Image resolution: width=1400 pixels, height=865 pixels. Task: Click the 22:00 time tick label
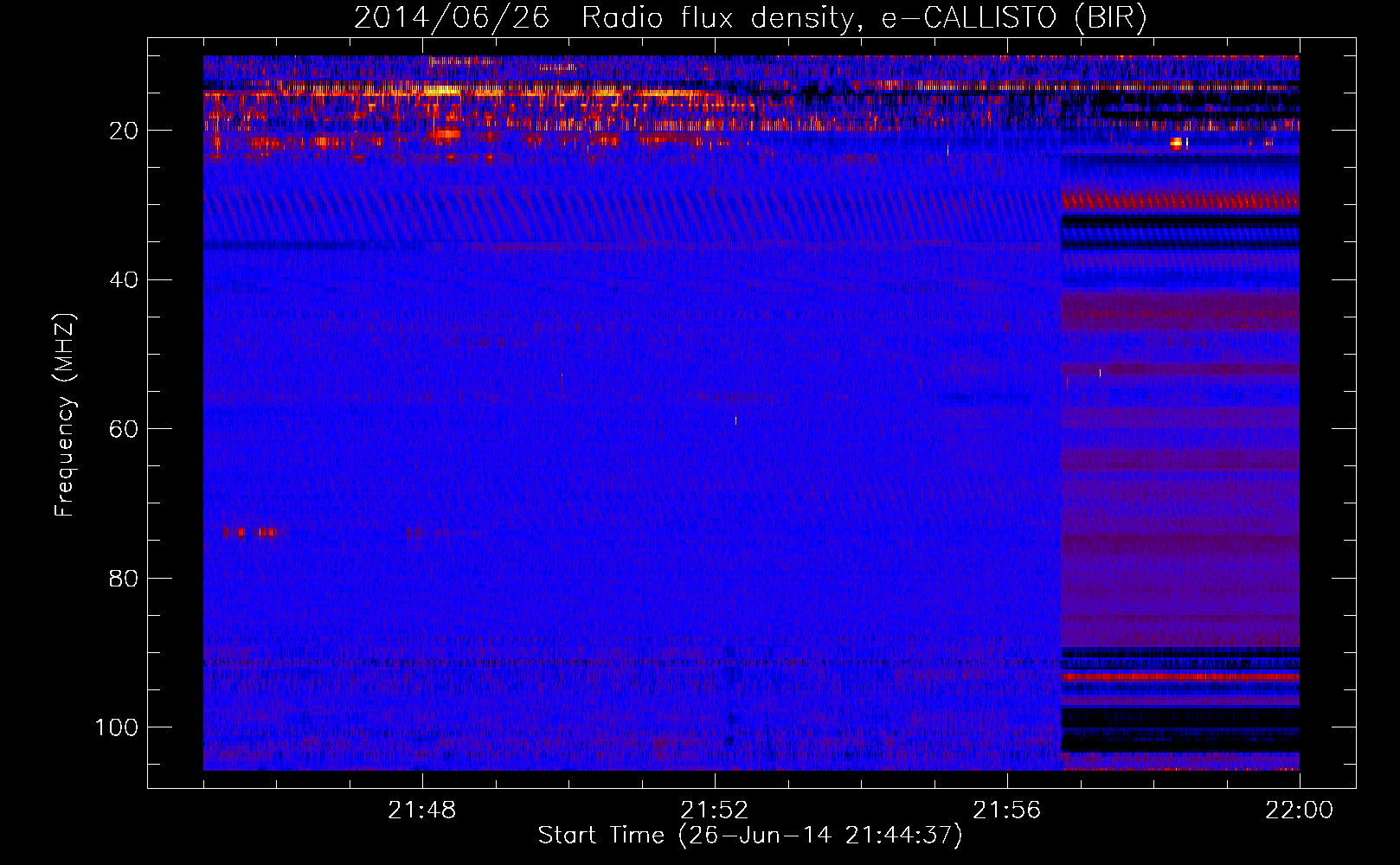[x=1300, y=811]
